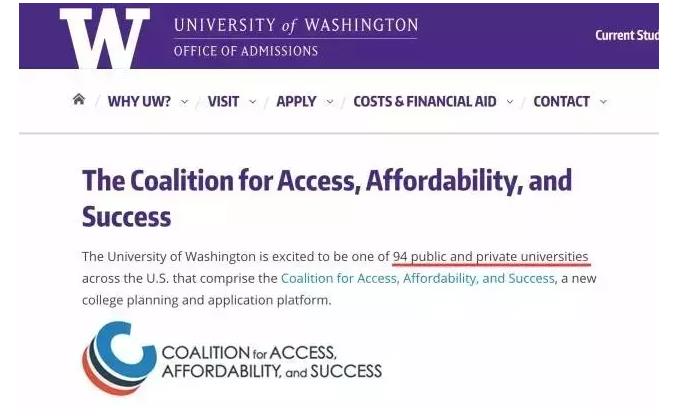This screenshot has height=416, width=678.
Task: Click the large W logo
Action: click(105, 38)
